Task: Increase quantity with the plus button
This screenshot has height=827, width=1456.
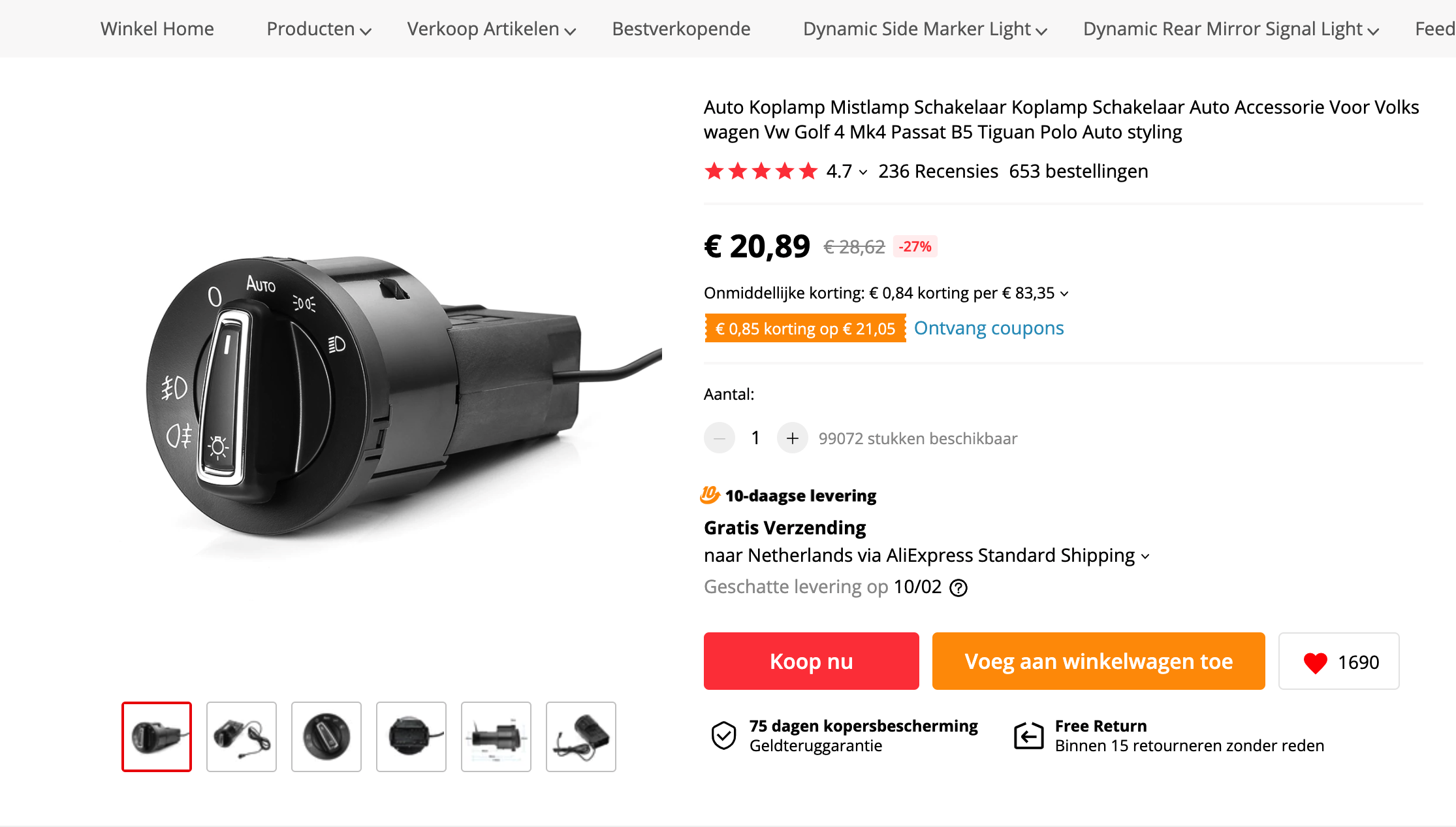Action: (x=792, y=438)
